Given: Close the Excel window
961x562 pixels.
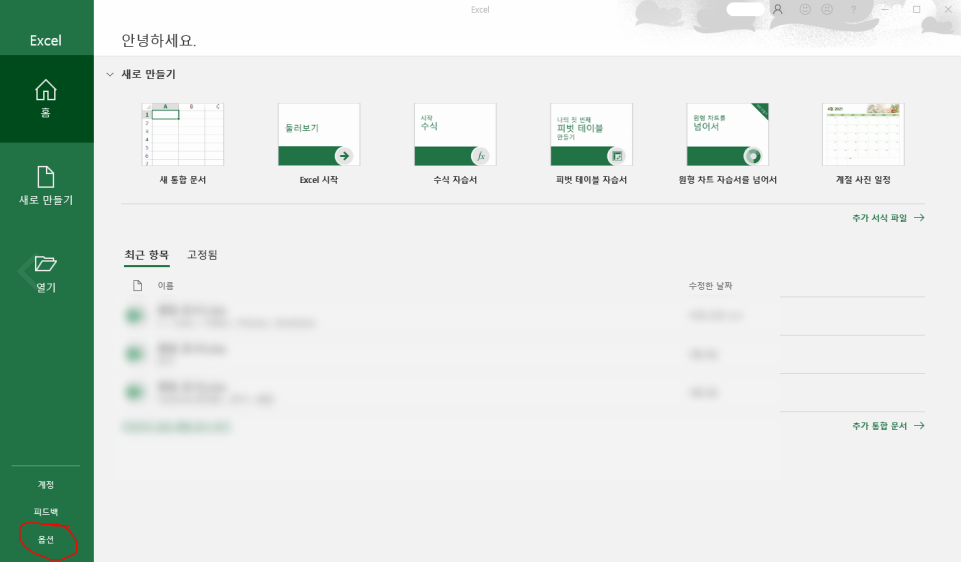Looking at the screenshot, I should [948, 9].
